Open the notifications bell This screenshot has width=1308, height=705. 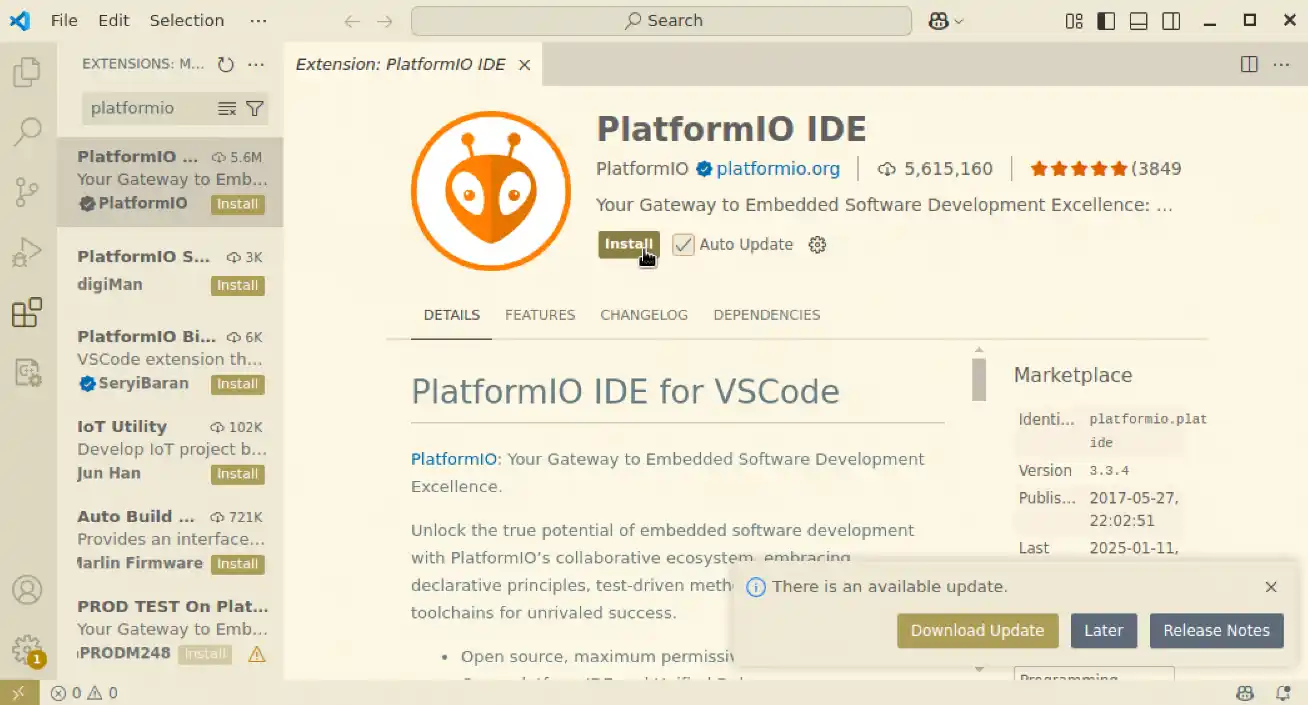[x=1283, y=693]
